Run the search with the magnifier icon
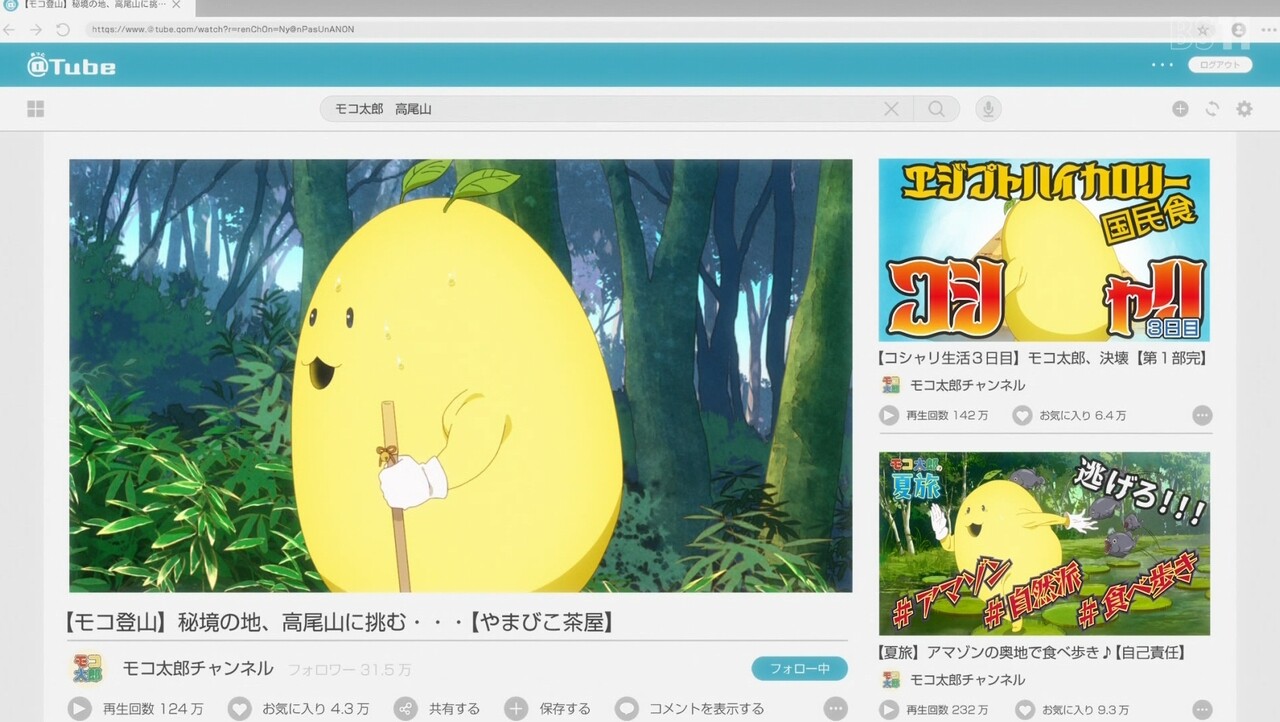Viewport: 1280px width, 722px height. pos(937,109)
